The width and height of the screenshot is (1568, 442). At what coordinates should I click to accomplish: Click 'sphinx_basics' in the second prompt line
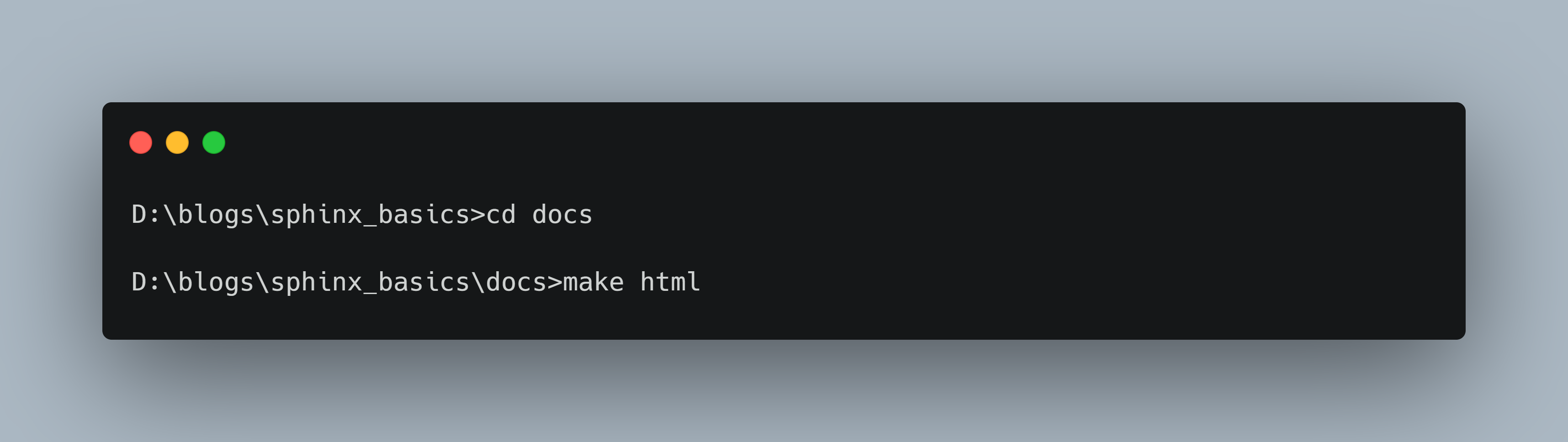[x=370, y=283]
